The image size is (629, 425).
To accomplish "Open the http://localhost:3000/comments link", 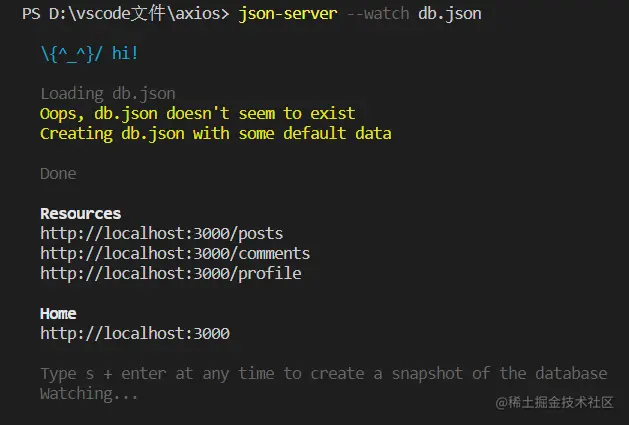I will pyautogui.click(x=175, y=254).
